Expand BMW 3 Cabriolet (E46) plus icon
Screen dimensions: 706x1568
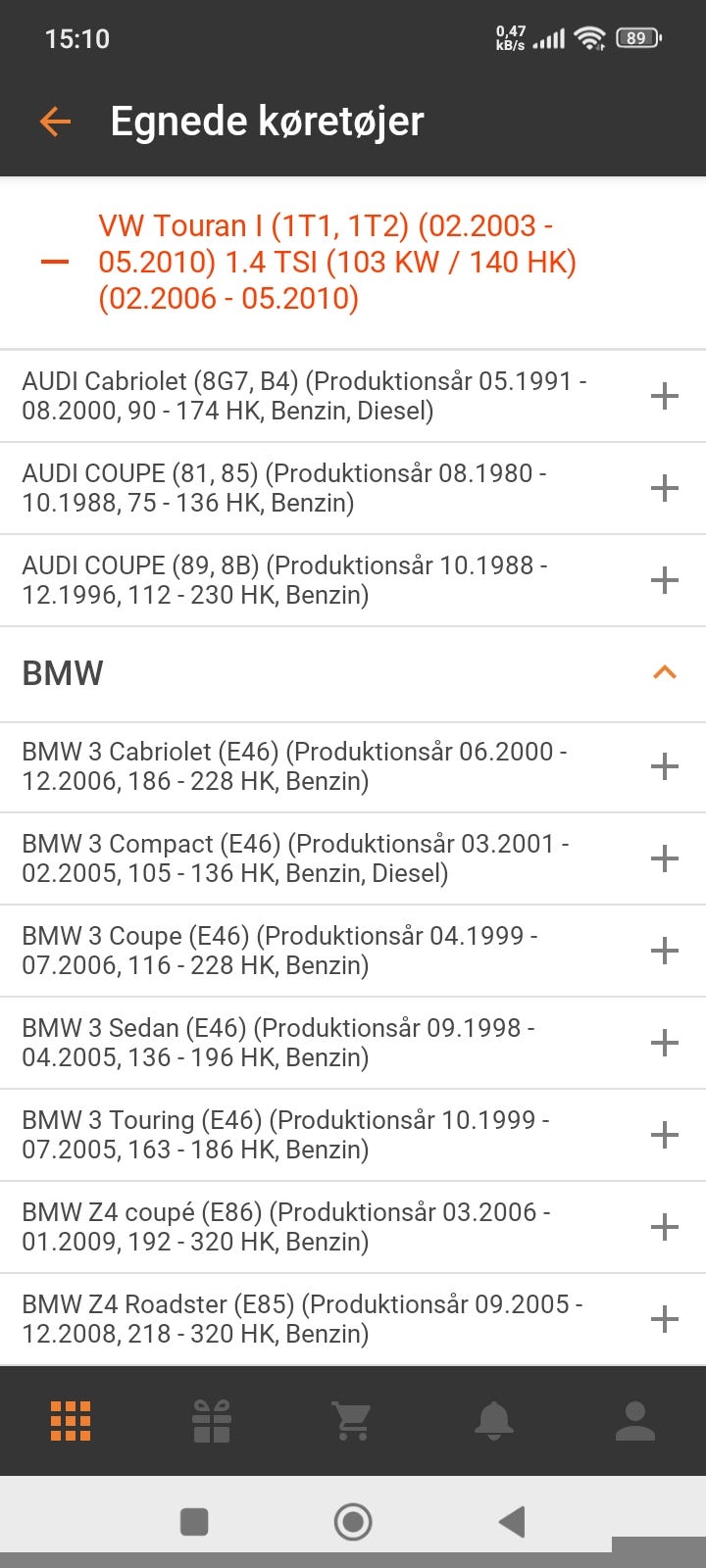665,766
